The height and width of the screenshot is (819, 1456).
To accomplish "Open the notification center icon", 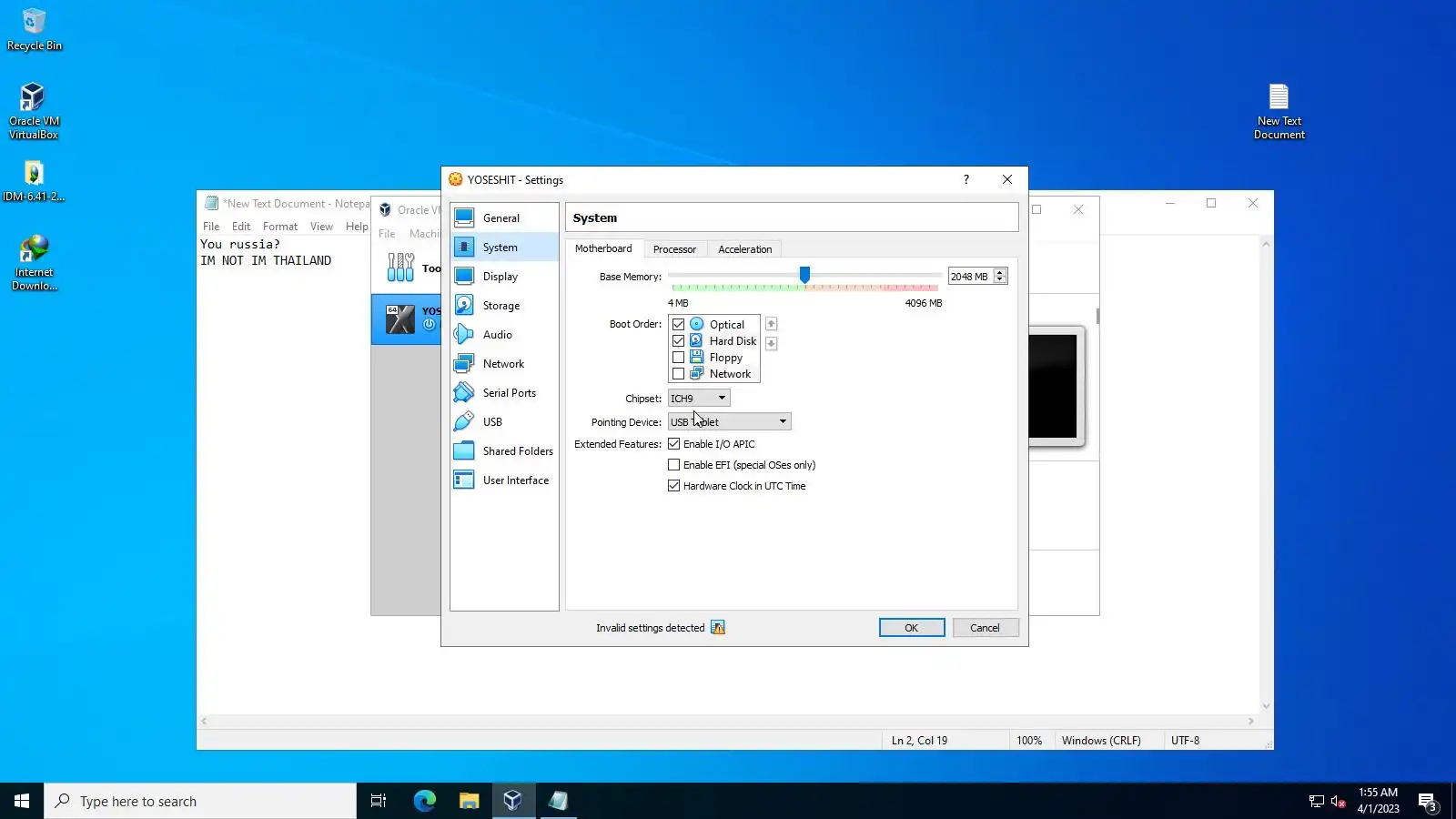I will 1427,801.
